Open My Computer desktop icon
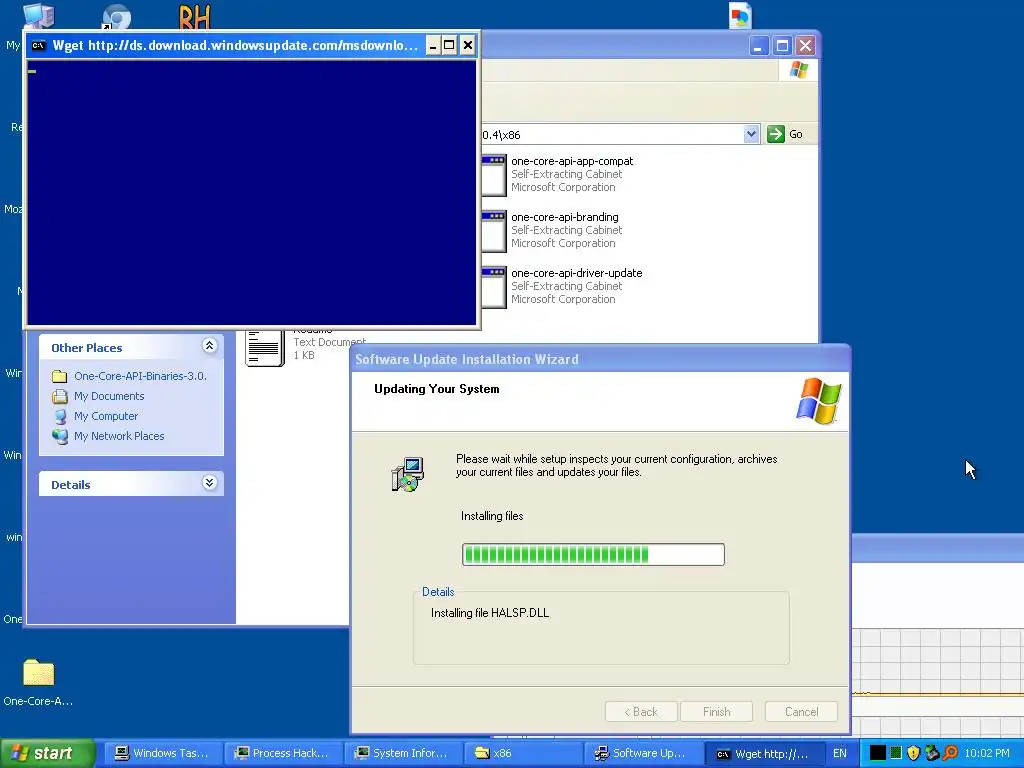Screen dimensions: 1024x768 38,15
